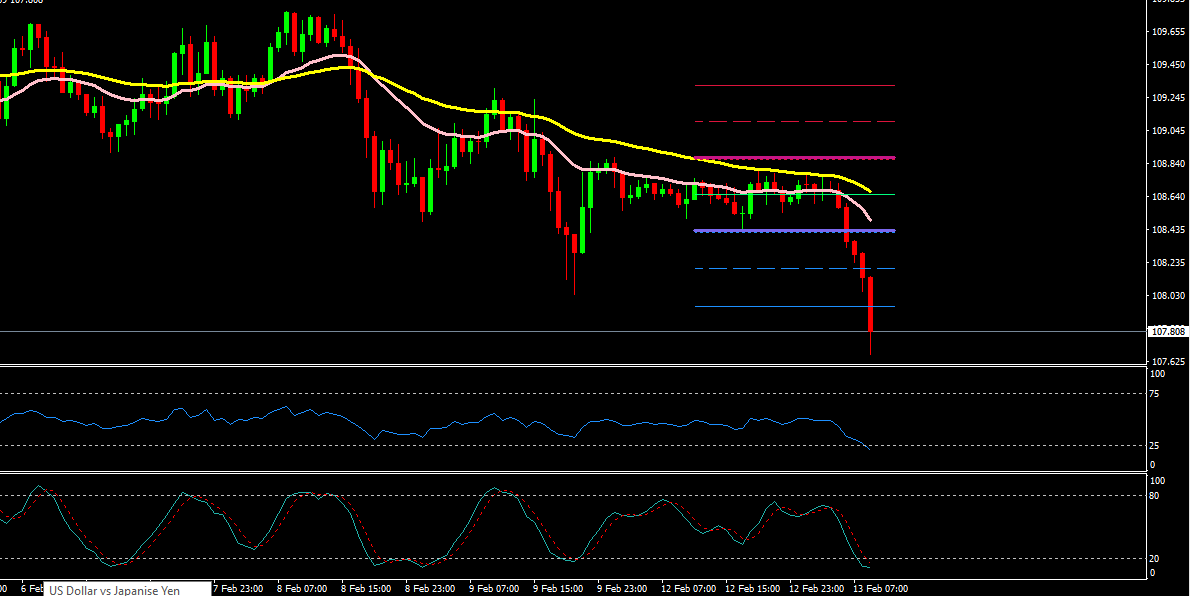Click the last large red candlestick

click(x=870, y=304)
